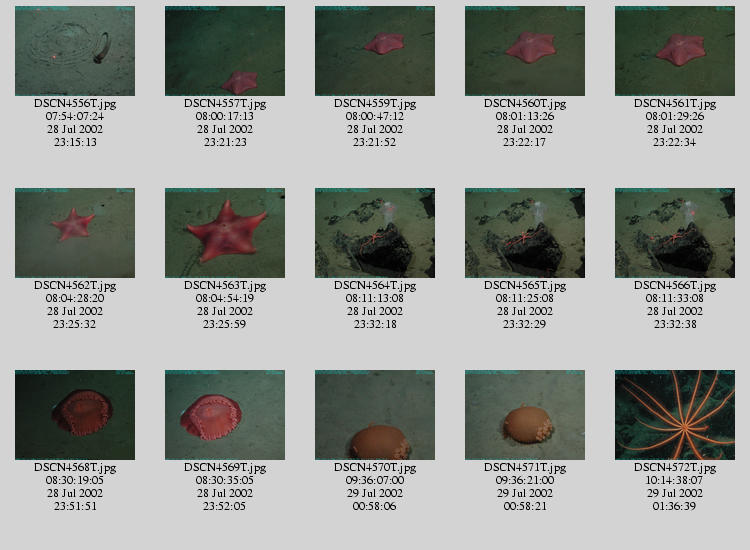Click the DSCN4572T.jpg filename caption
This screenshot has width=750, height=550.
tap(675, 467)
